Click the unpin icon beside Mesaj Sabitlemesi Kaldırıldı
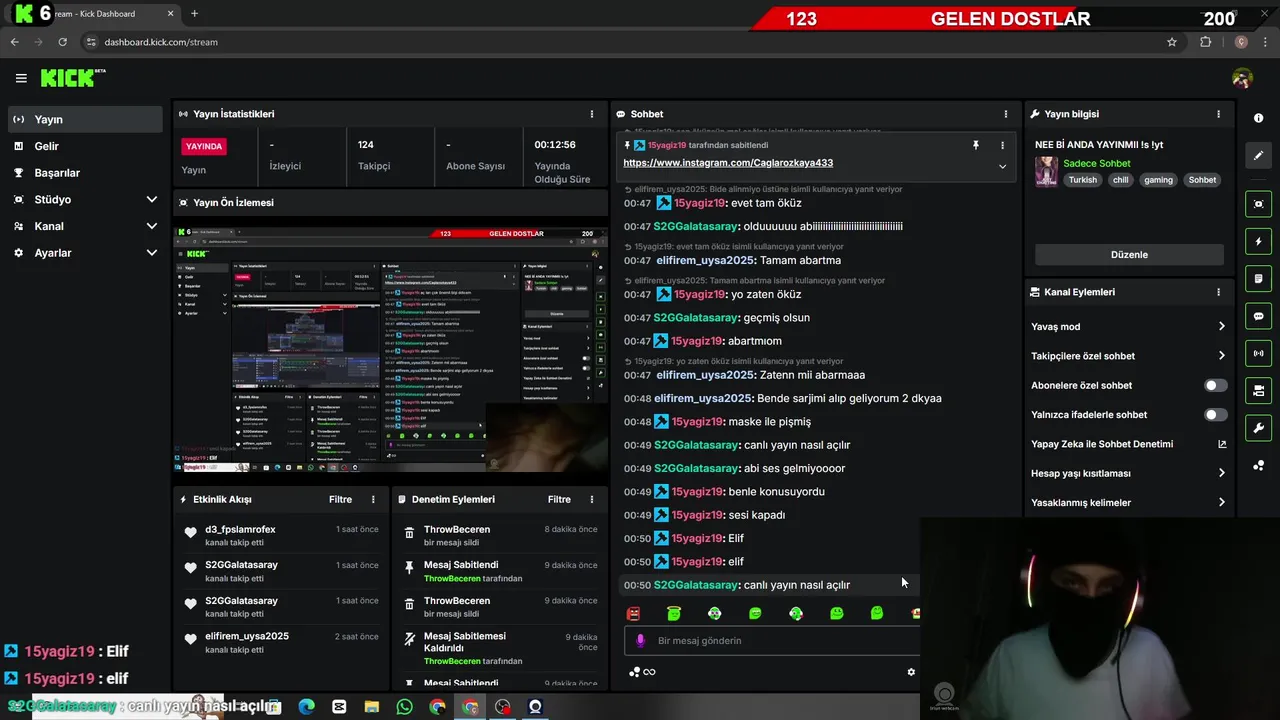This screenshot has width=1280, height=720. coord(409,640)
